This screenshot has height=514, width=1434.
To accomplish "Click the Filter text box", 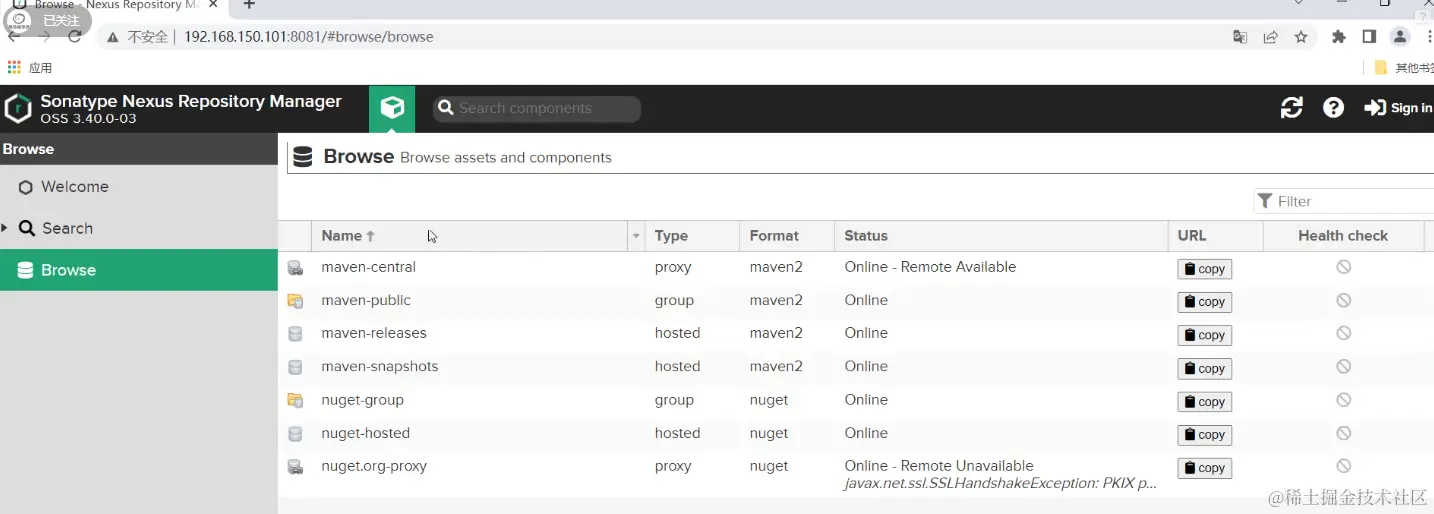I will tap(1350, 201).
